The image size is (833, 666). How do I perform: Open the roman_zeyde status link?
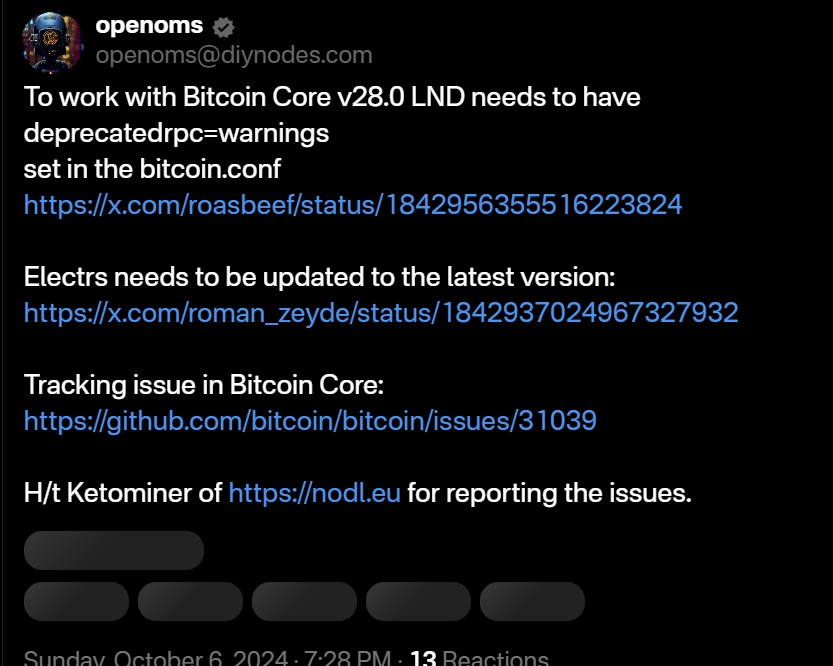pyautogui.click(x=381, y=313)
